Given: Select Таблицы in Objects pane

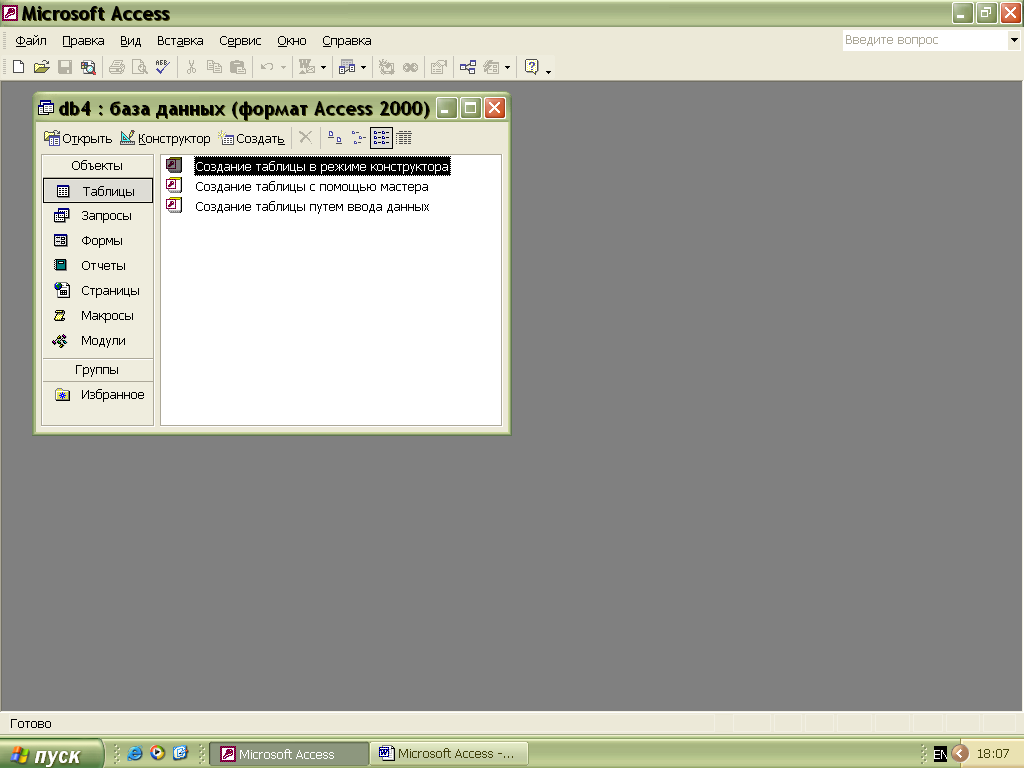Looking at the screenshot, I should [98, 191].
